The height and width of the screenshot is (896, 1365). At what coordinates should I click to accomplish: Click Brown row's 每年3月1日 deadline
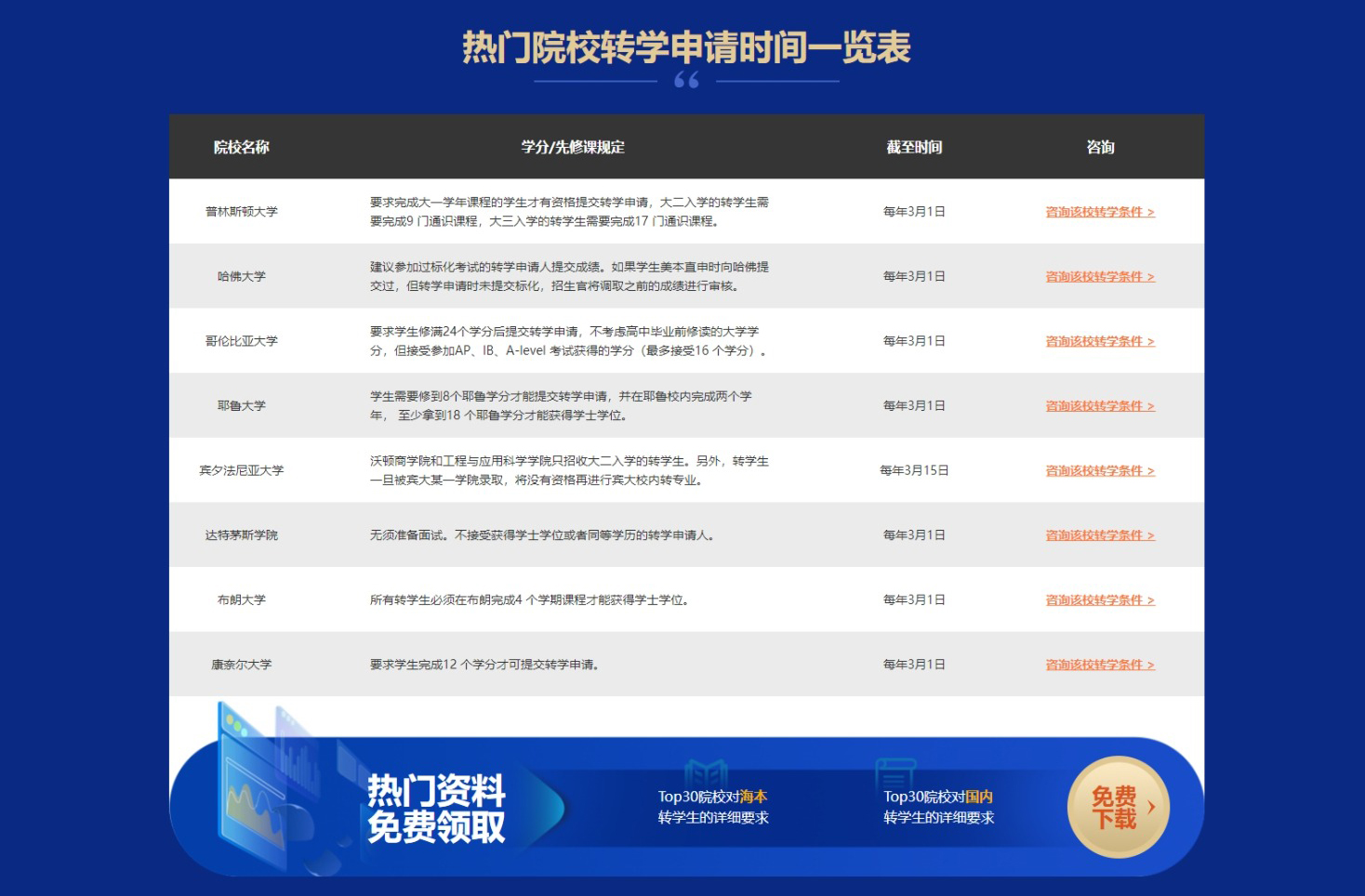[x=914, y=600]
